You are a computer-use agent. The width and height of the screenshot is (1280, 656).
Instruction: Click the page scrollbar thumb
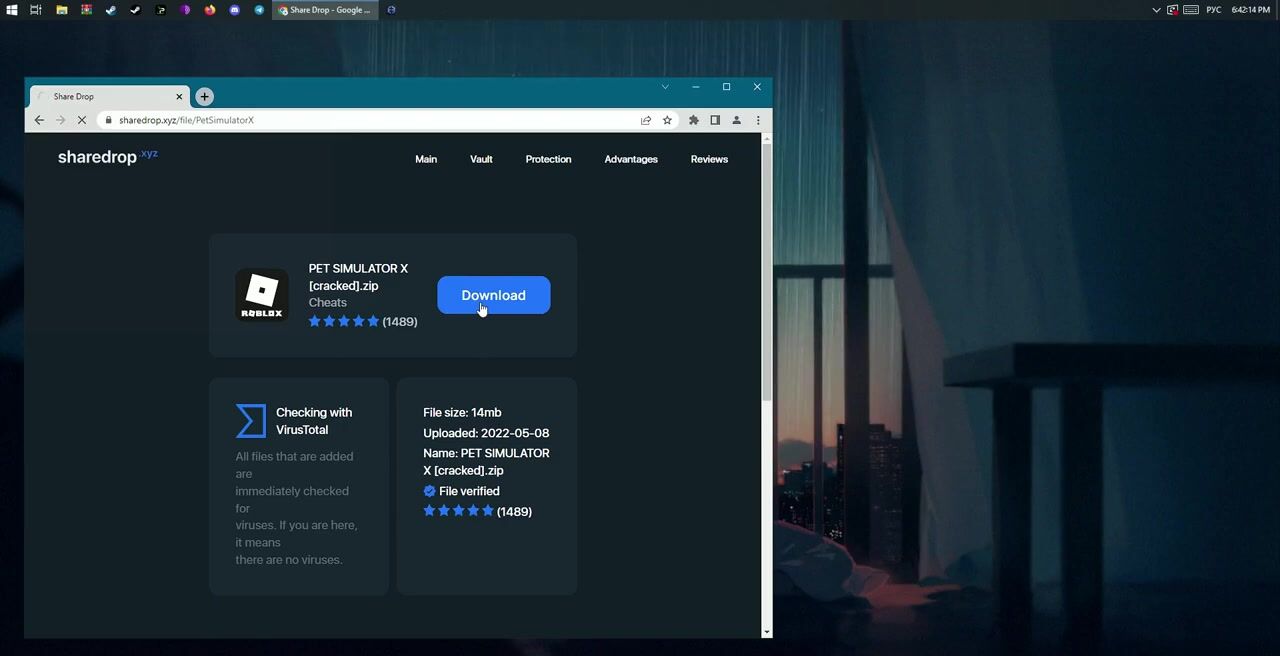(767, 272)
